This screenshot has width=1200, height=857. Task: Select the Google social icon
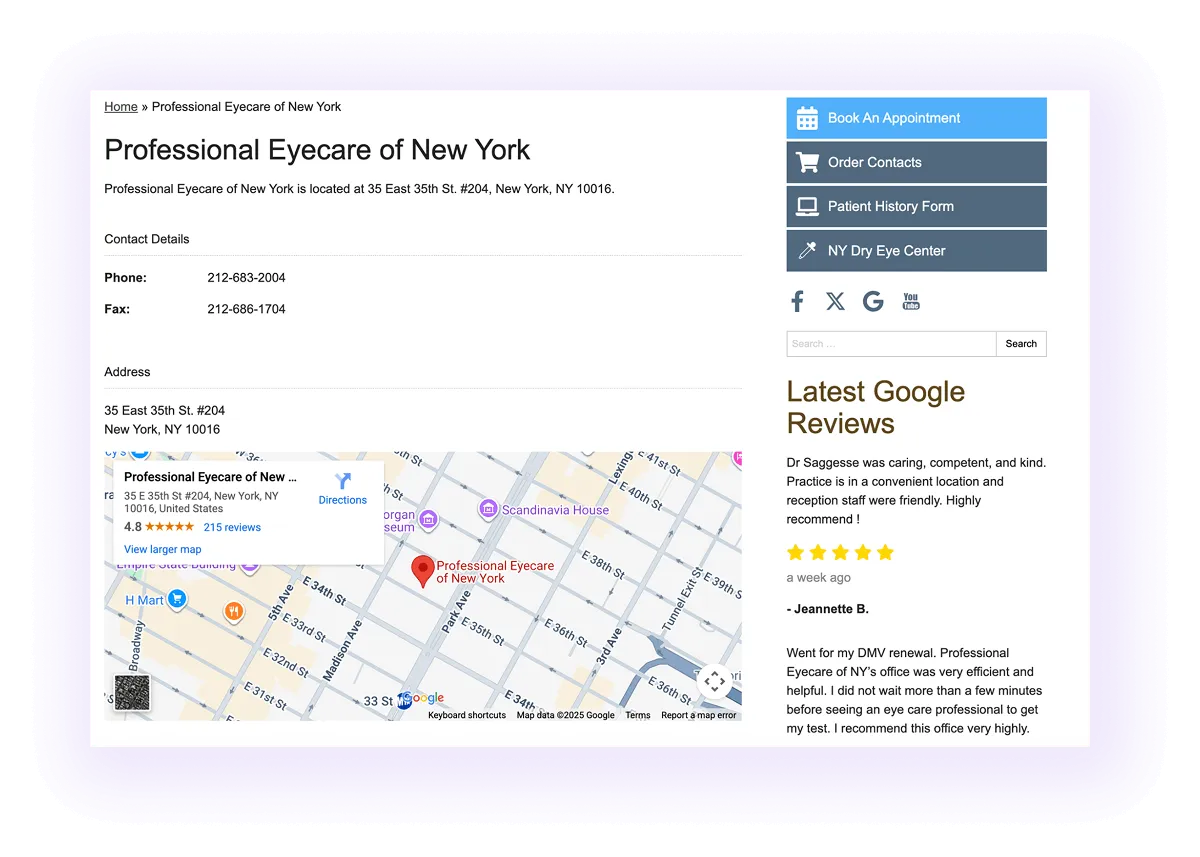[x=872, y=300]
